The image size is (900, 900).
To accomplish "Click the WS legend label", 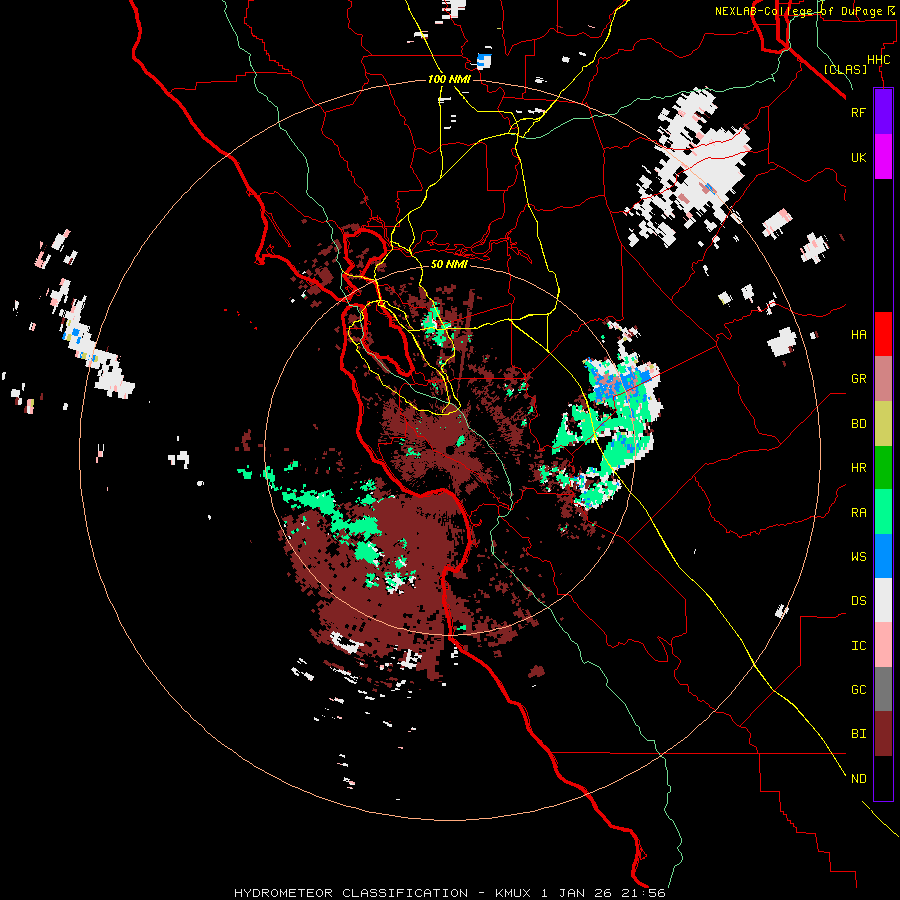I will (x=858, y=557).
